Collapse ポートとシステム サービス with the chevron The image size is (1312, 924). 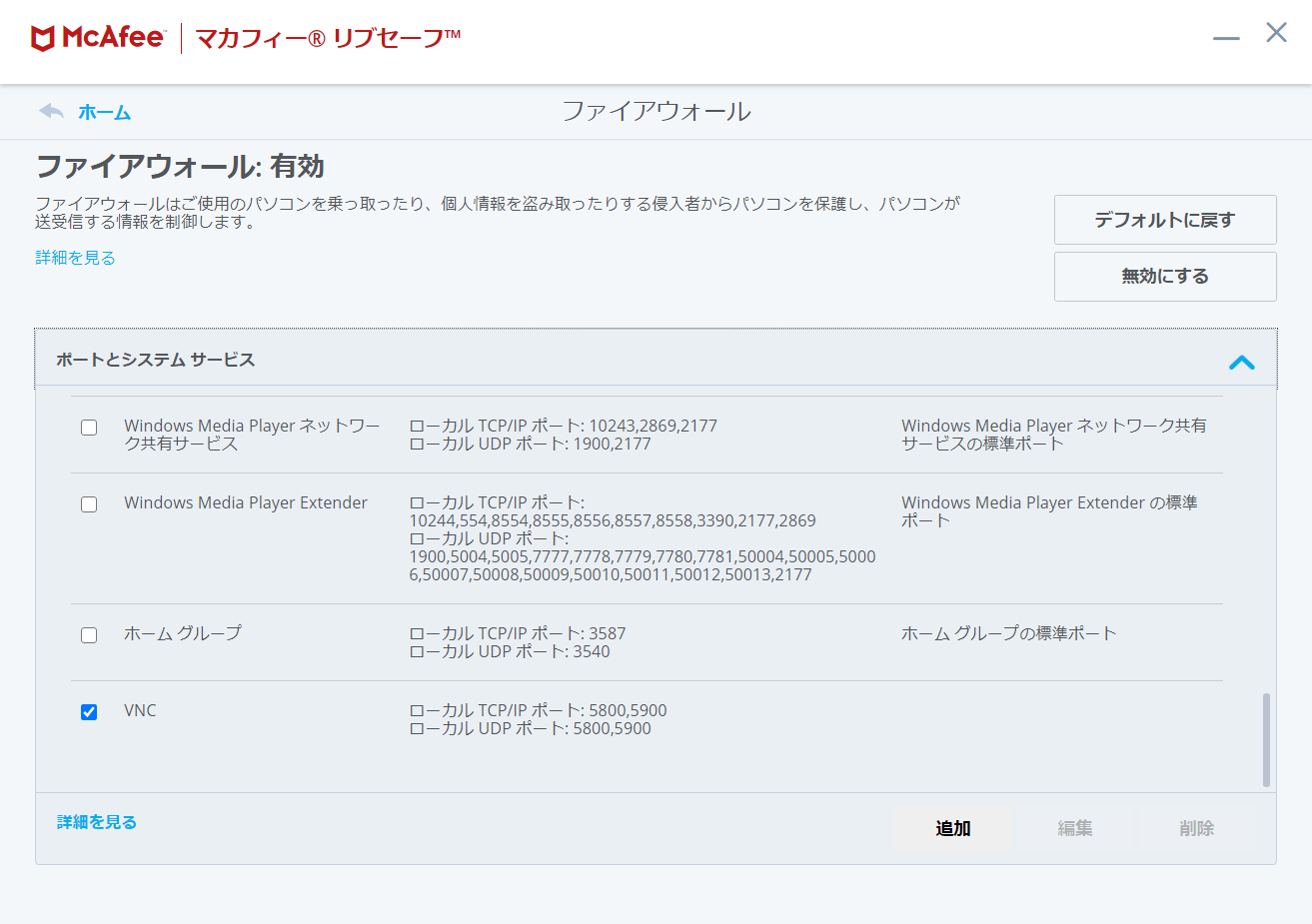pyautogui.click(x=1241, y=362)
